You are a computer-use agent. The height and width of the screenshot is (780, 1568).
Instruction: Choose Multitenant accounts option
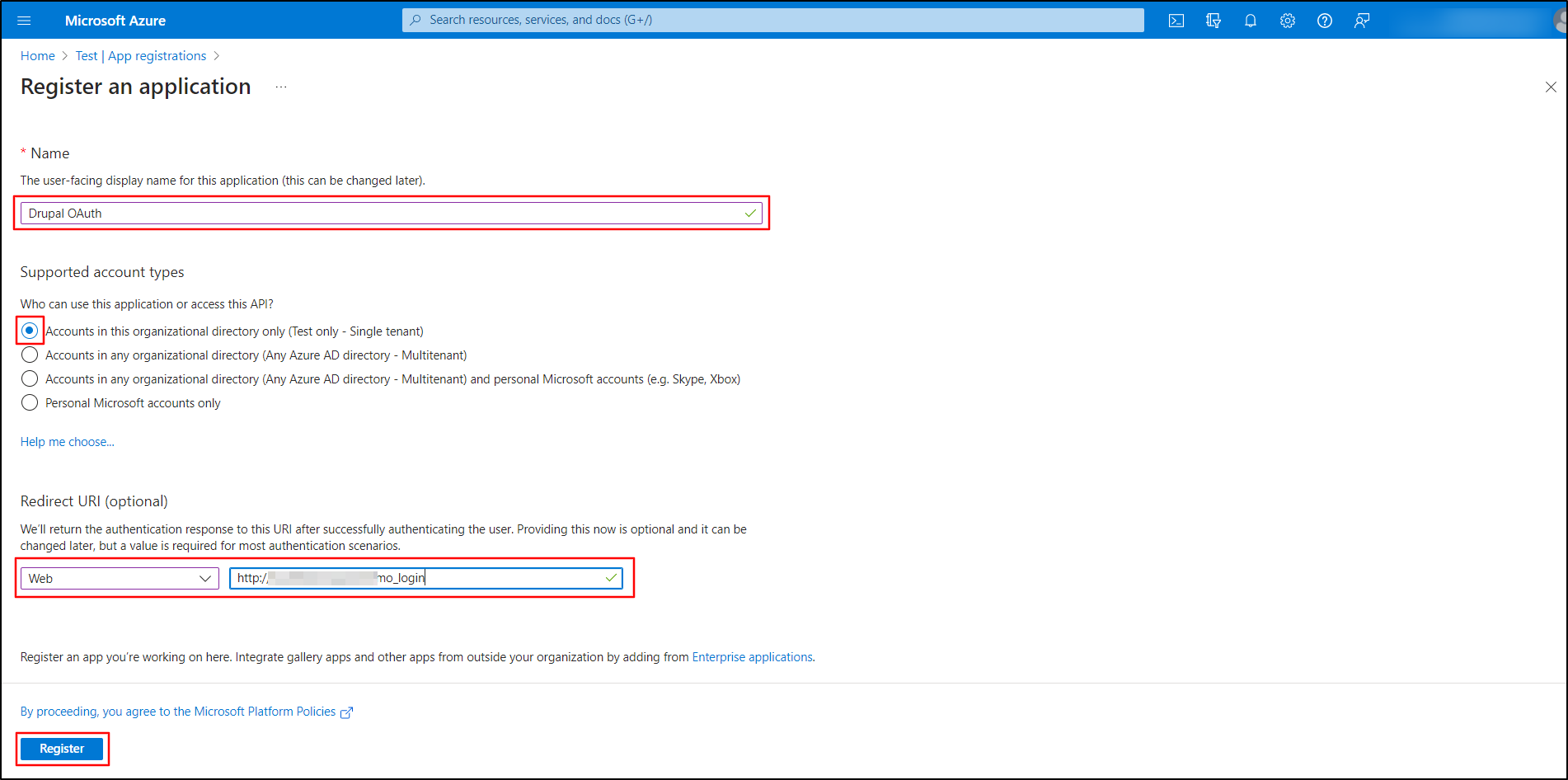pos(30,355)
